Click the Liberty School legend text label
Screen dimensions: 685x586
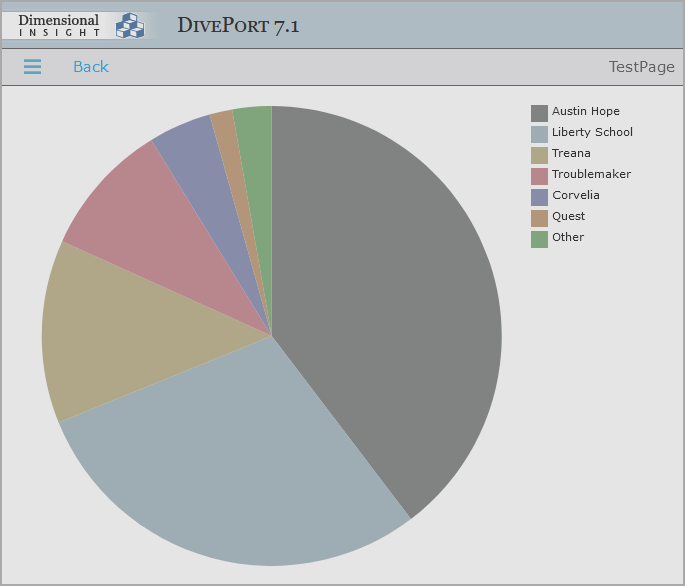tap(592, 133)
